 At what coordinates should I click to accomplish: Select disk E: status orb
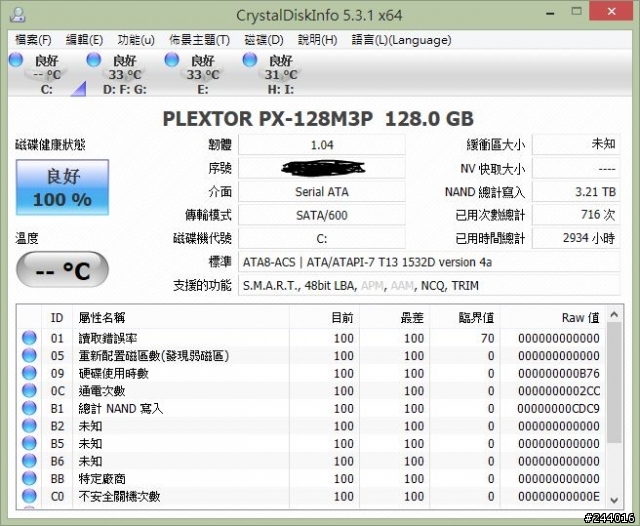(172, 60)
